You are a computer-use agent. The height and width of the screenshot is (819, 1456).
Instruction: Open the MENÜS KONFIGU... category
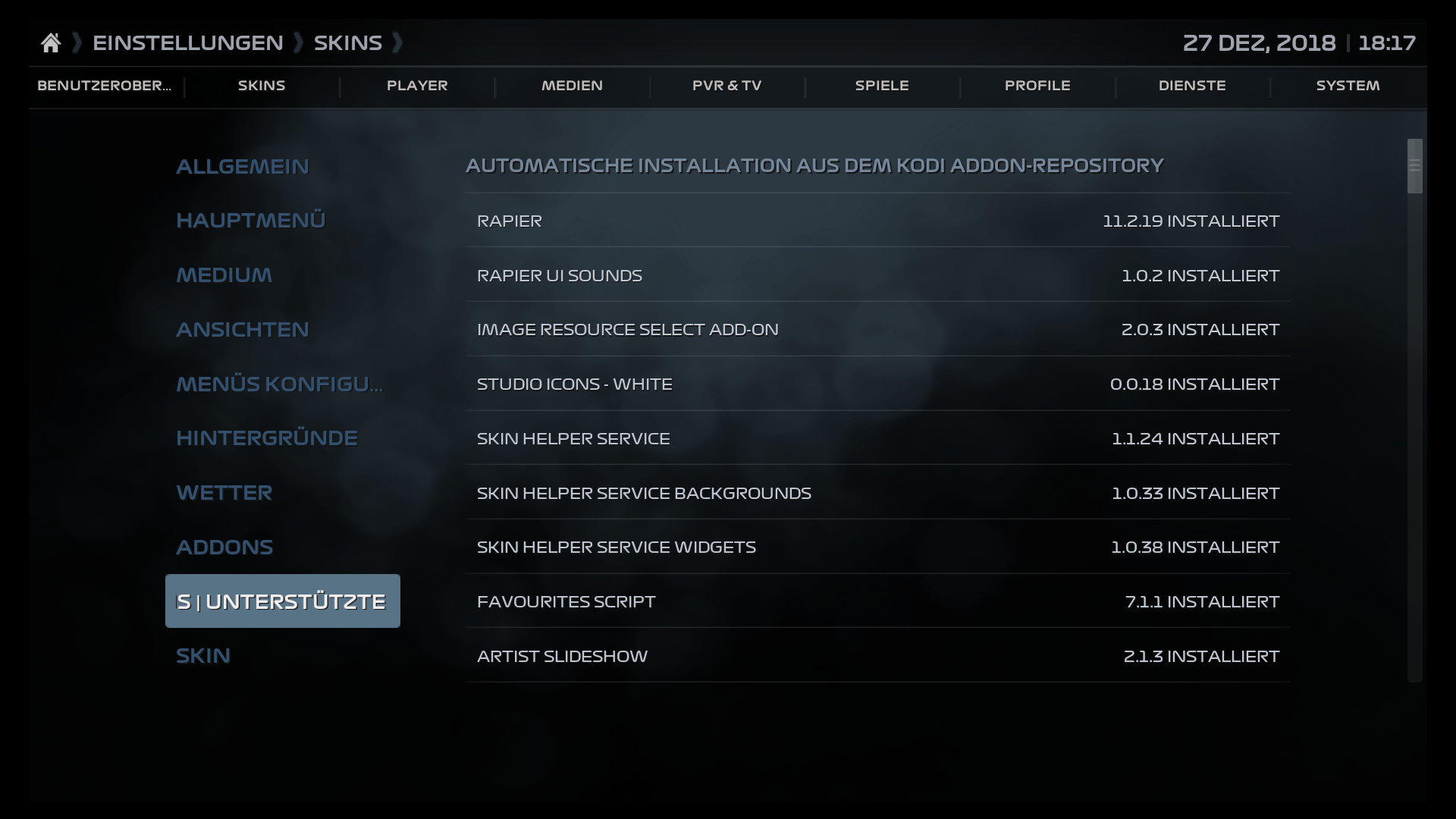pyautogui.click(x=279, y=384)
